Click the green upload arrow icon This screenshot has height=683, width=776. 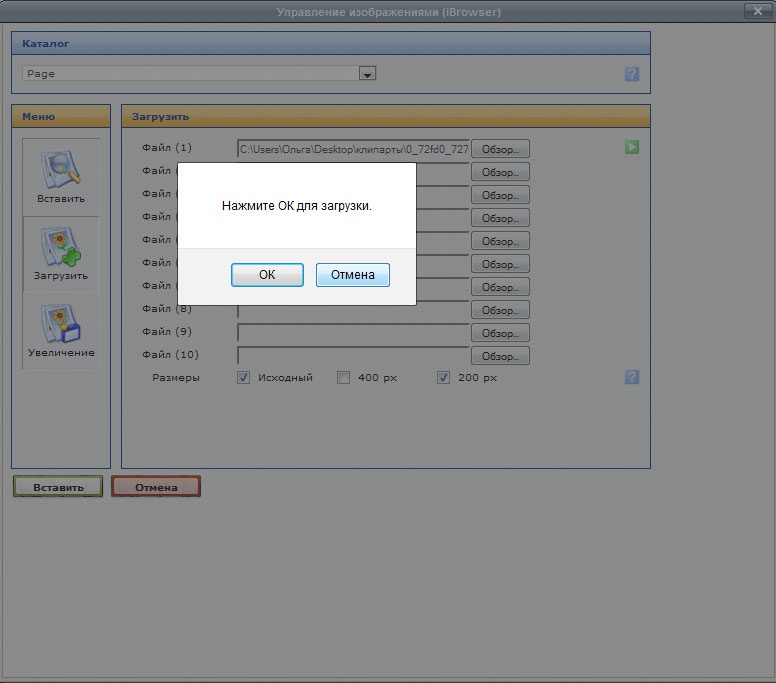631,147
